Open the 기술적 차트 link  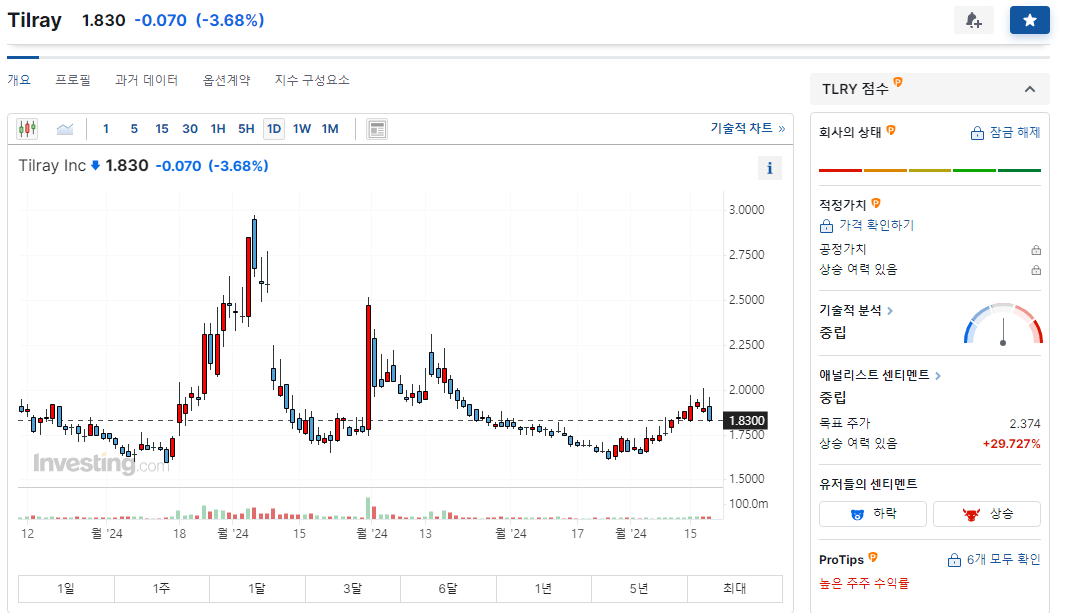click(748, 128)
